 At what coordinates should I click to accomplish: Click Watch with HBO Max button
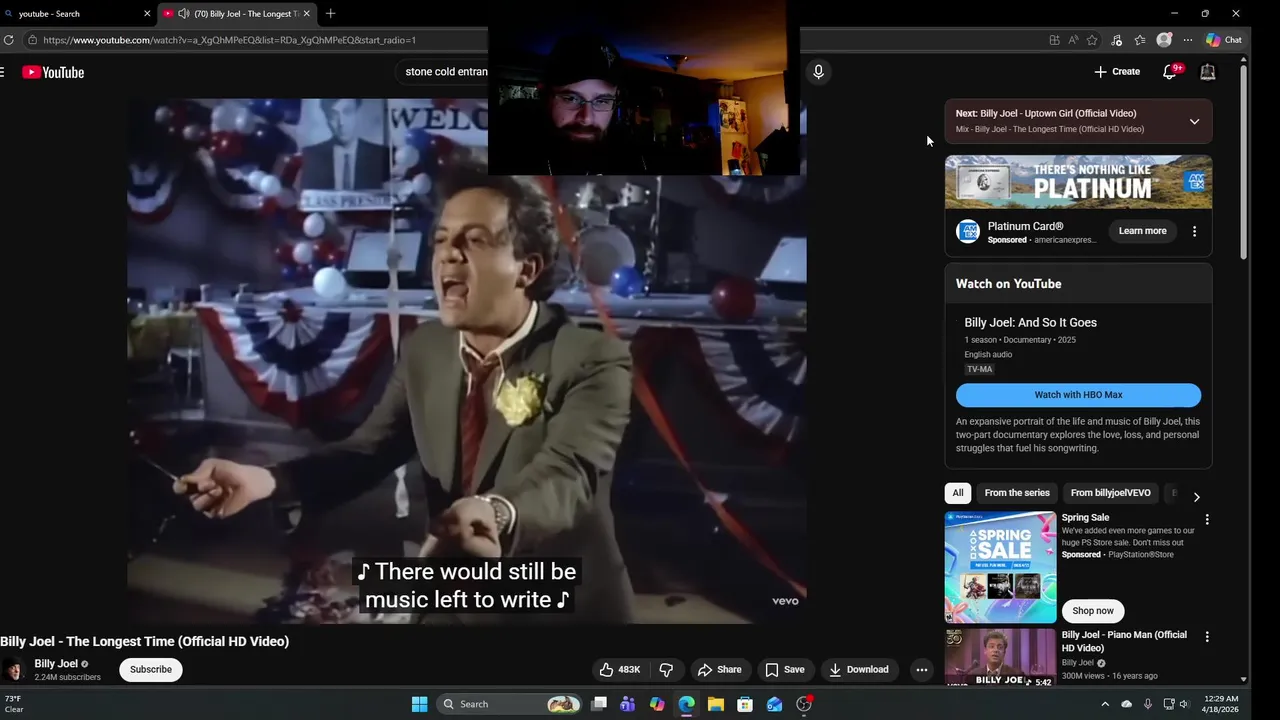point(1078,395)
